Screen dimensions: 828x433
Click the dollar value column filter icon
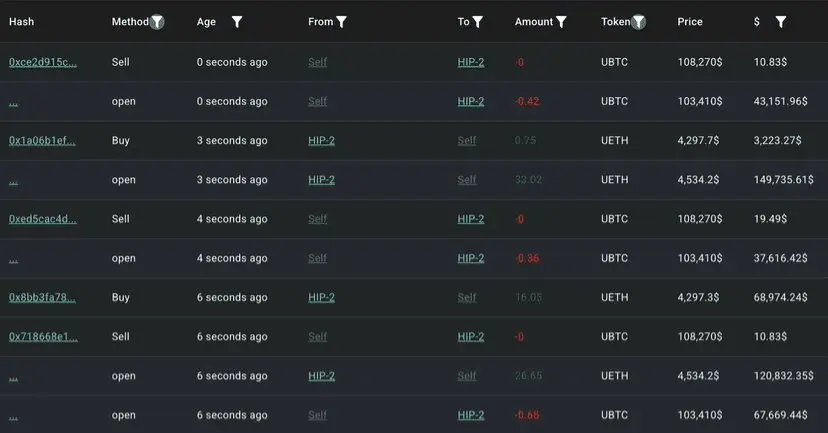point(781,22)
